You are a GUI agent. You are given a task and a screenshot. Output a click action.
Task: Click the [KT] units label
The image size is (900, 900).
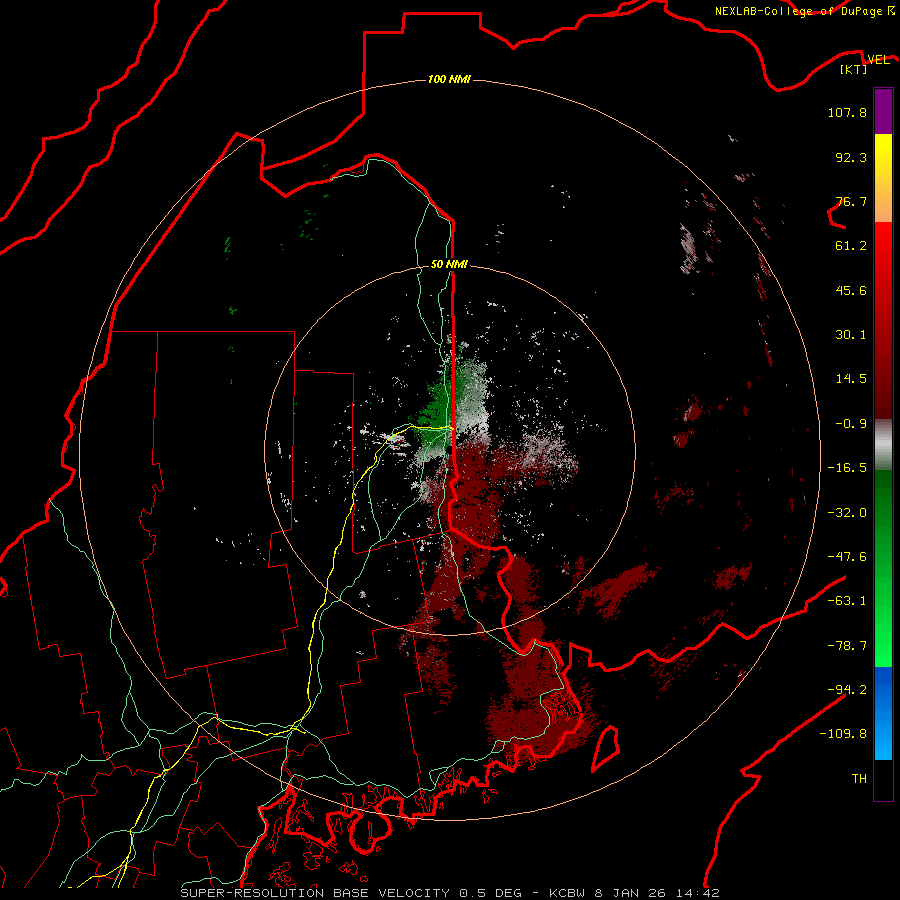pyautogui.click(x=853, y=69)
